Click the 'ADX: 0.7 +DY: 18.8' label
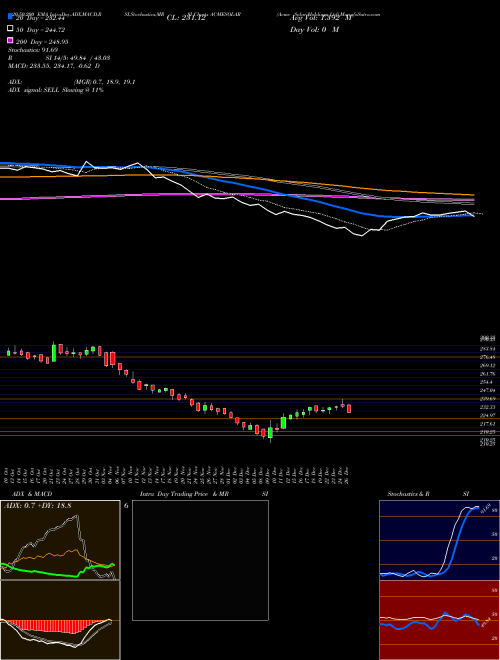The image size is (500, 660). click(x=37, y=506)
